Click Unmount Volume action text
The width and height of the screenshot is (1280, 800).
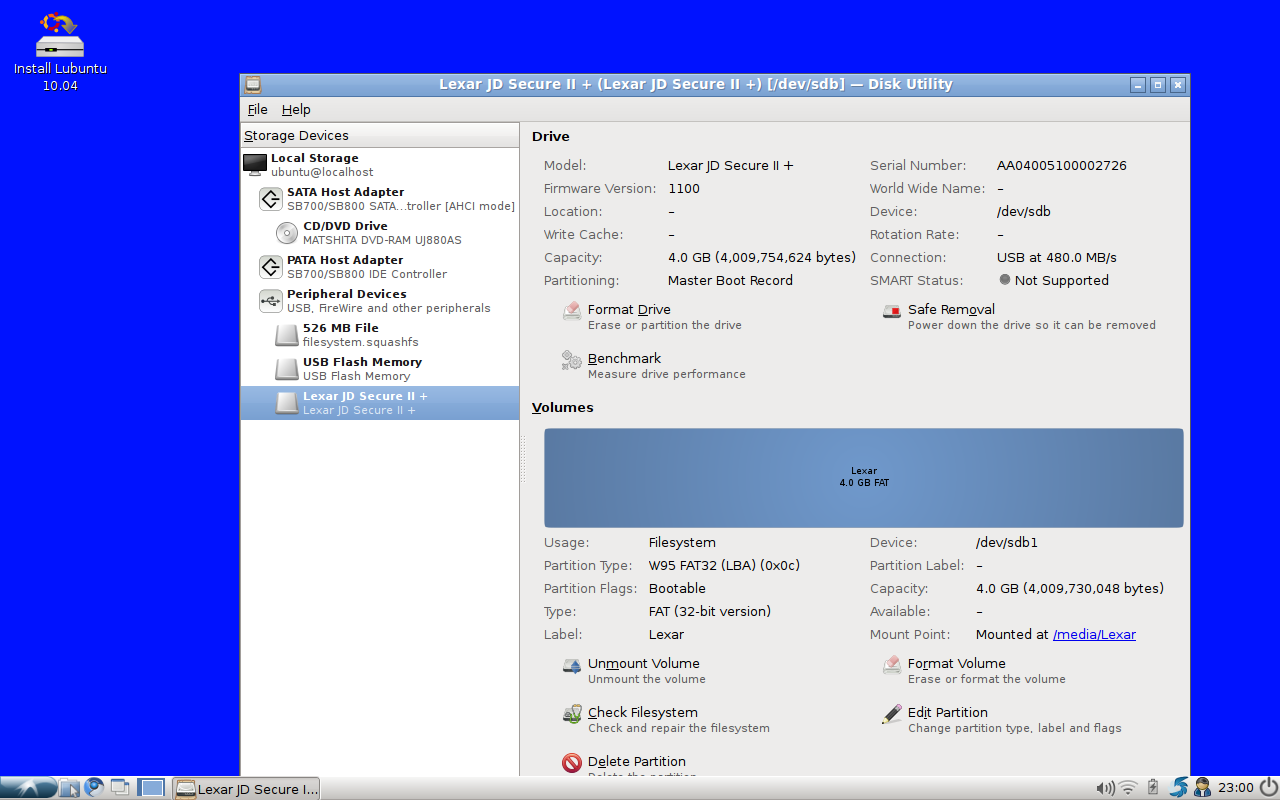click(x=644, y=663)
